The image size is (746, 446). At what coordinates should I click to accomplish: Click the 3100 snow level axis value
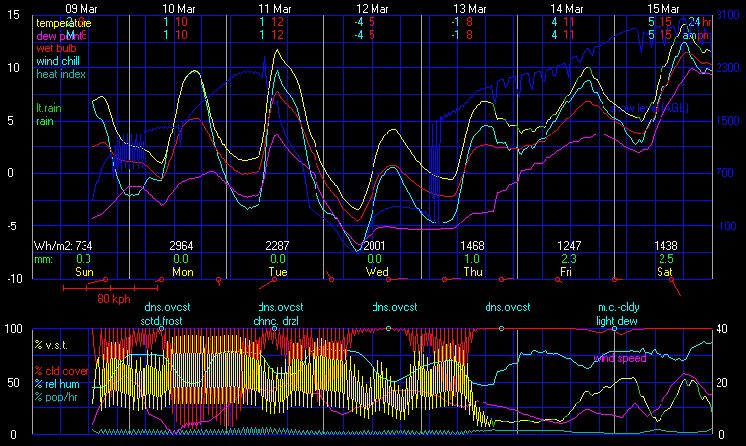[x=728, y=15]
